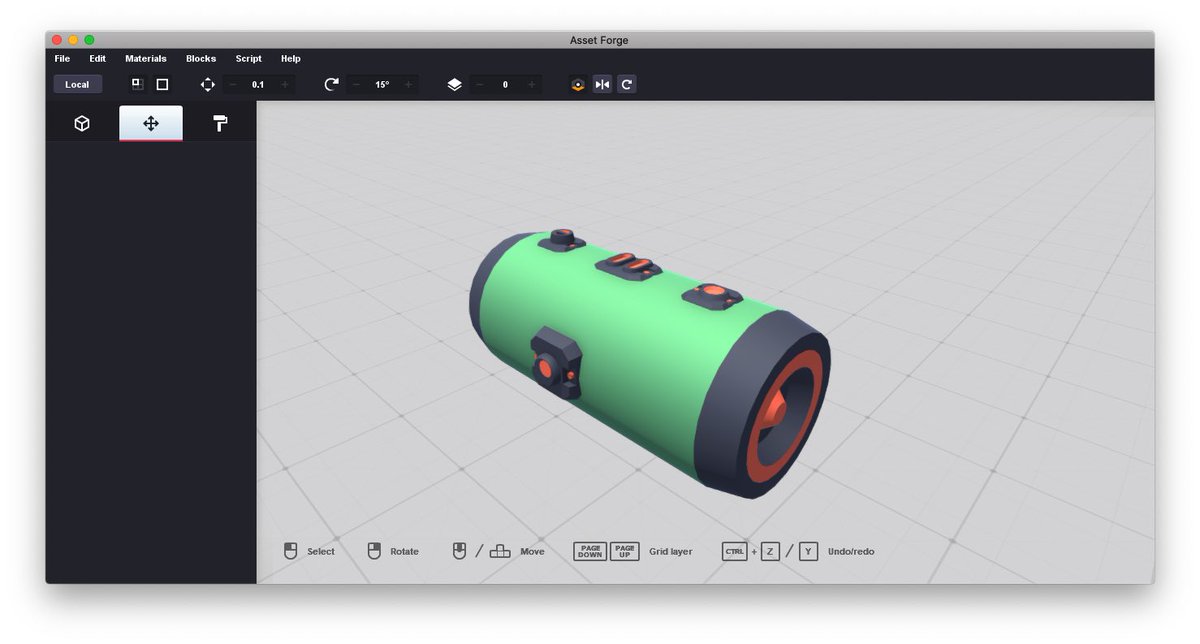Open the Help menu
The height and width of the screenshot is (644, 1200).
tap(290, 59)
